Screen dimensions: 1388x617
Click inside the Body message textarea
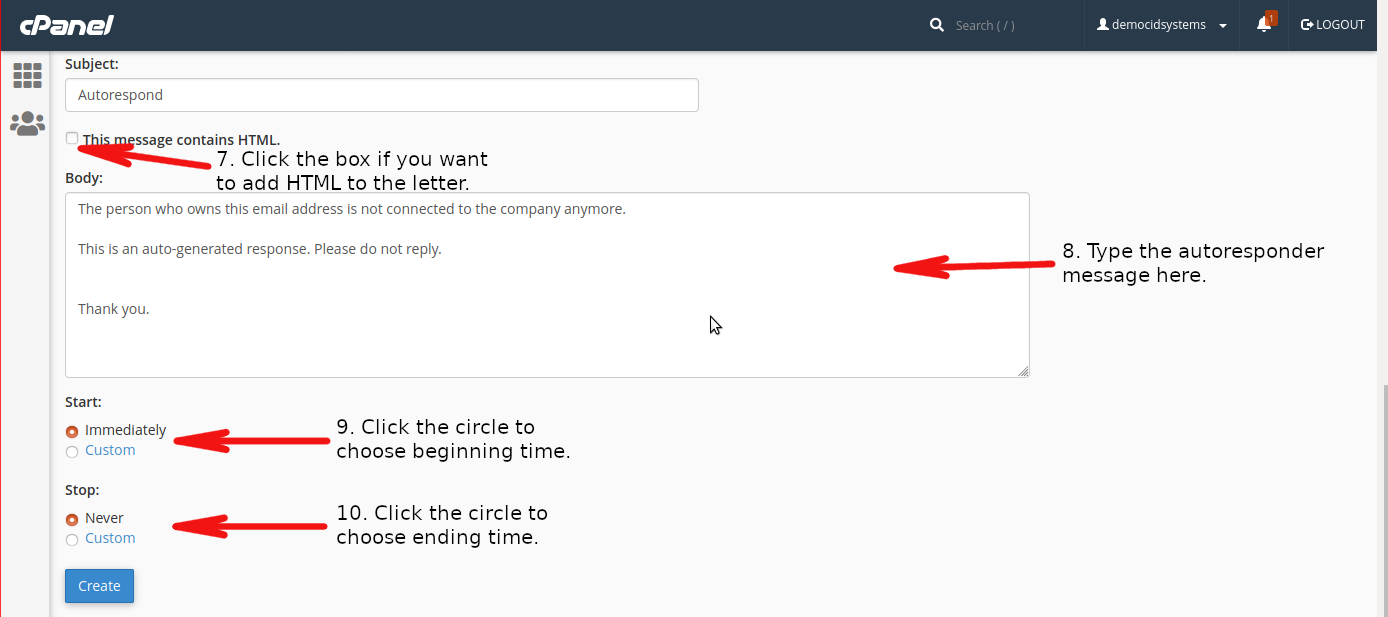pos(547,285)
